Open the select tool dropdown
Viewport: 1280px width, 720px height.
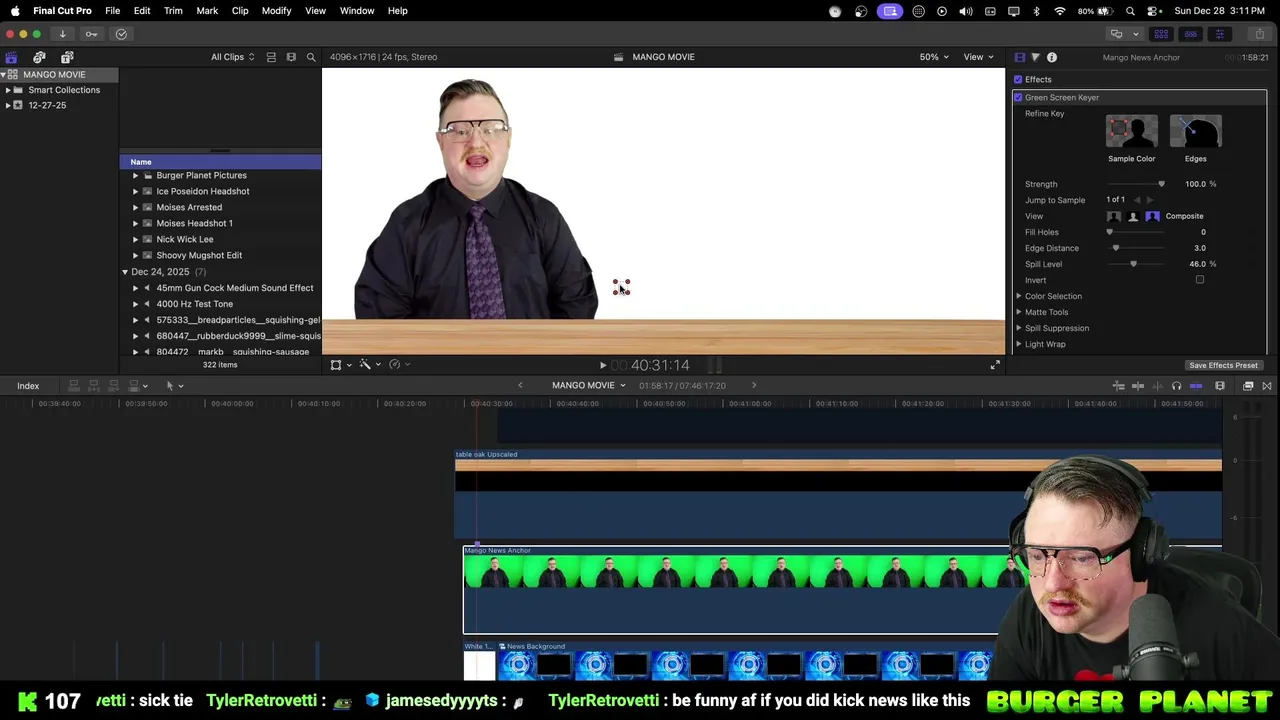174,386
